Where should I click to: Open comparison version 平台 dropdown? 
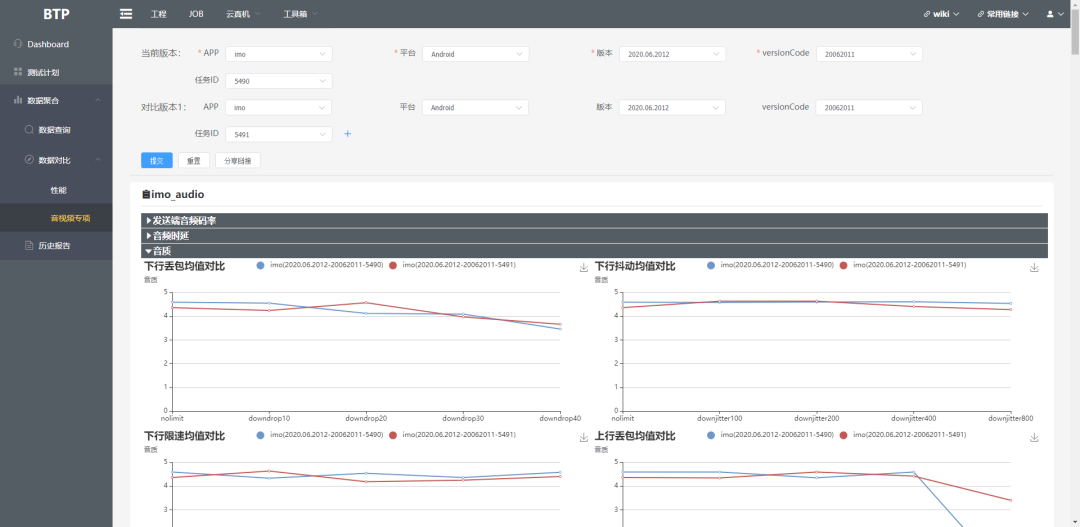tap(476, 107)
